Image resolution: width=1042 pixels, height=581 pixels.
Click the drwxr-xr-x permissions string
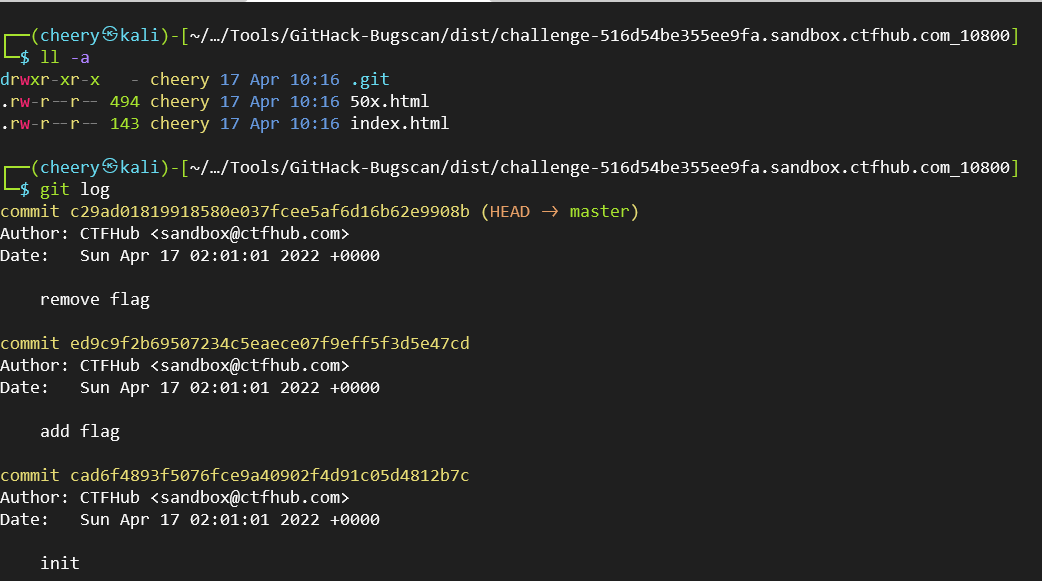pyautogui.click(x=50, y=80)
